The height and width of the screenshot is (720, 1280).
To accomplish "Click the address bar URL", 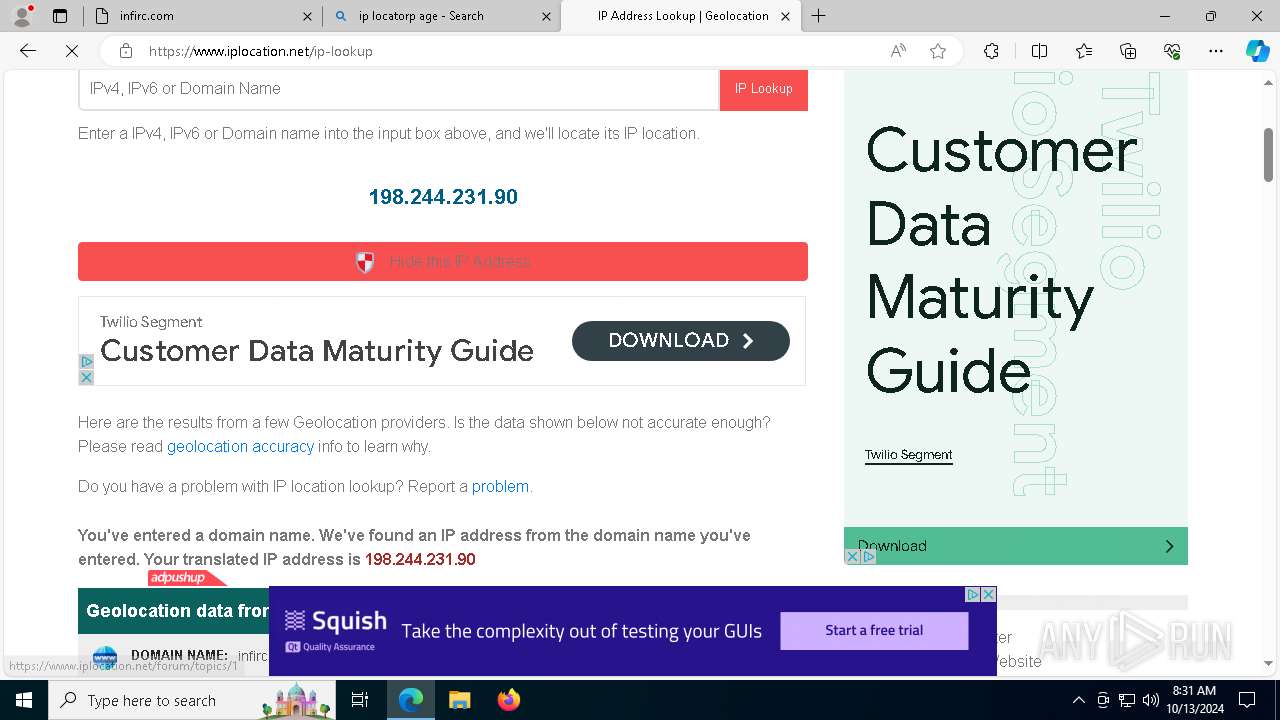I will pyautogui.click(x=261, y=51).
